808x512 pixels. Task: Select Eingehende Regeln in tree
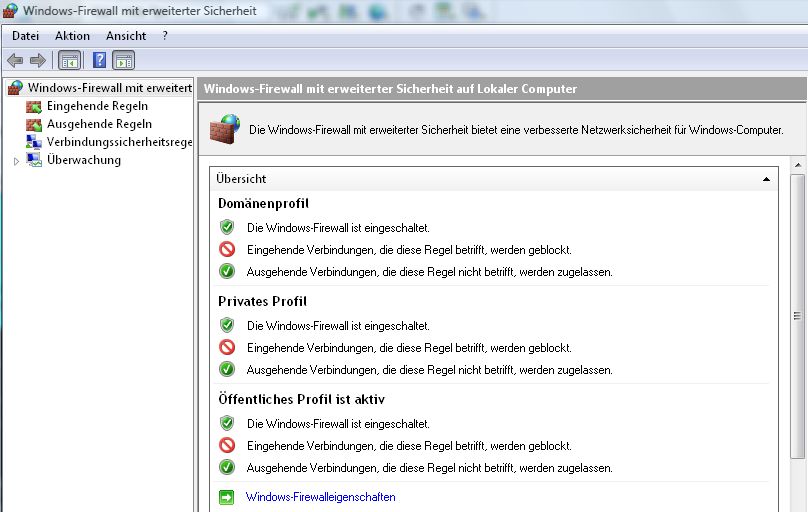tap(97, 106)
